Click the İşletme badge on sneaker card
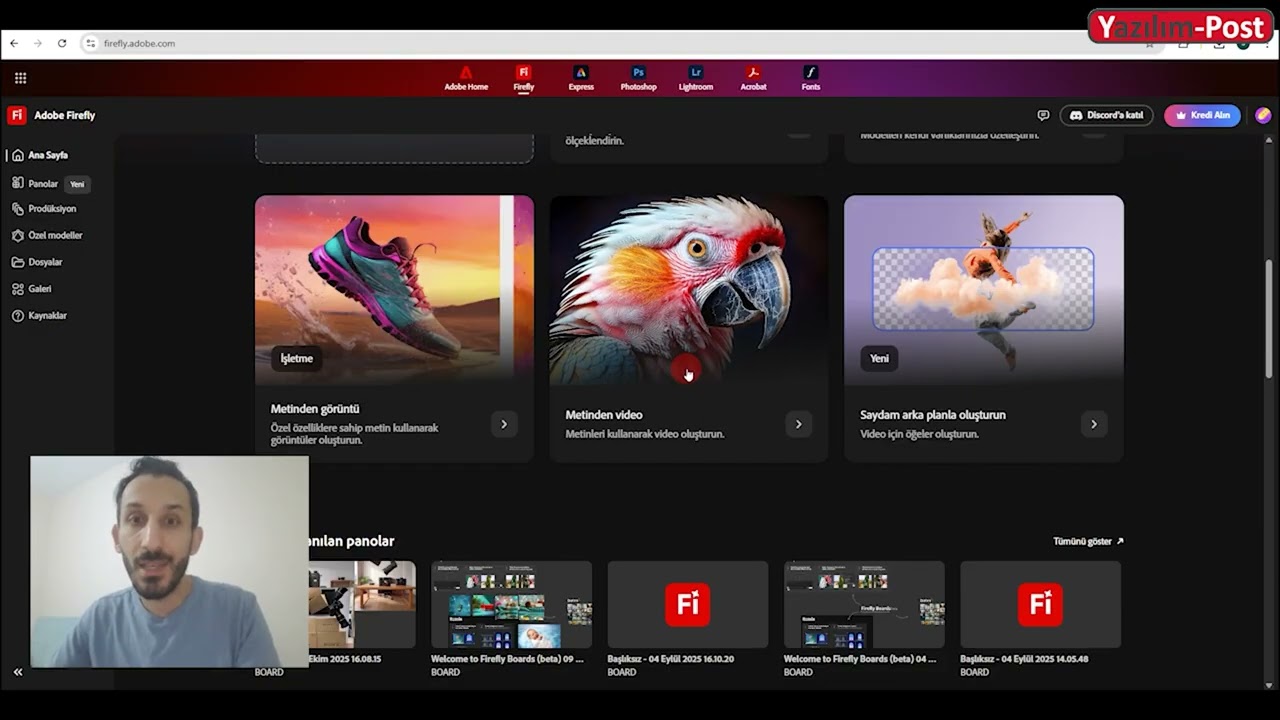The height and width of the screenshot is (720, 1280). click(297, 358)
